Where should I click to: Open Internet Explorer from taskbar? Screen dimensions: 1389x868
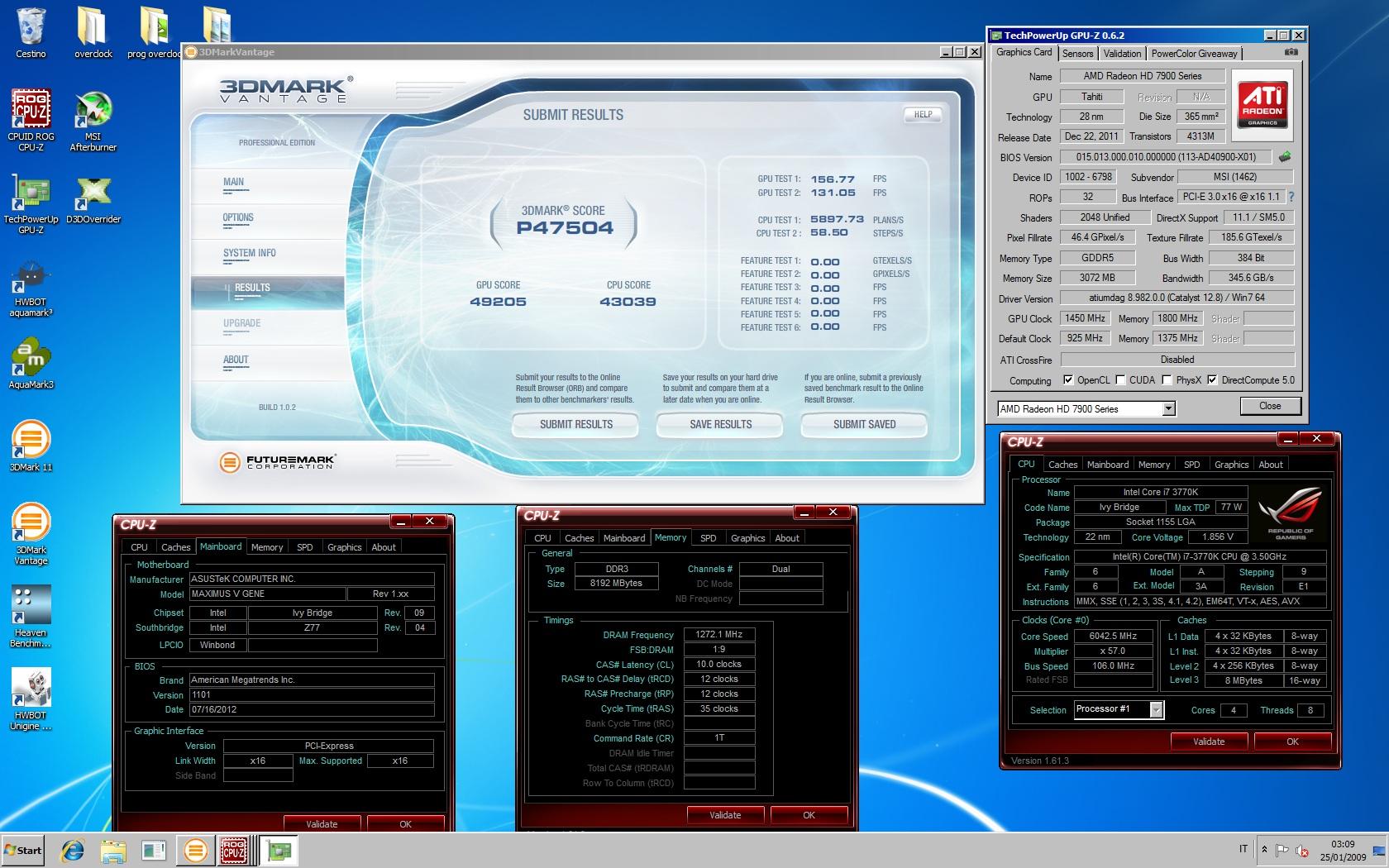click(x=74, y=850)
